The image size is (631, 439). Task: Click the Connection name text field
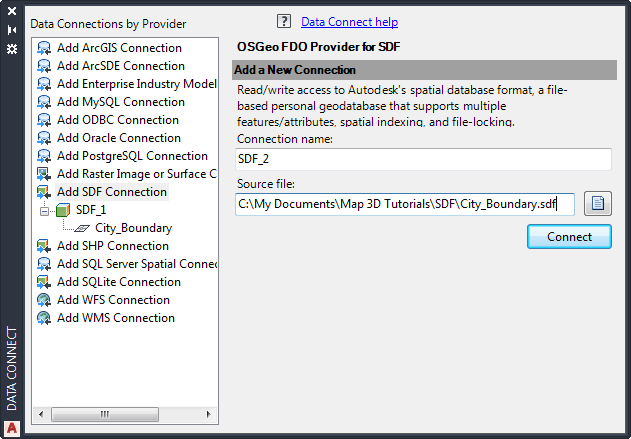[x=423, y=159]
